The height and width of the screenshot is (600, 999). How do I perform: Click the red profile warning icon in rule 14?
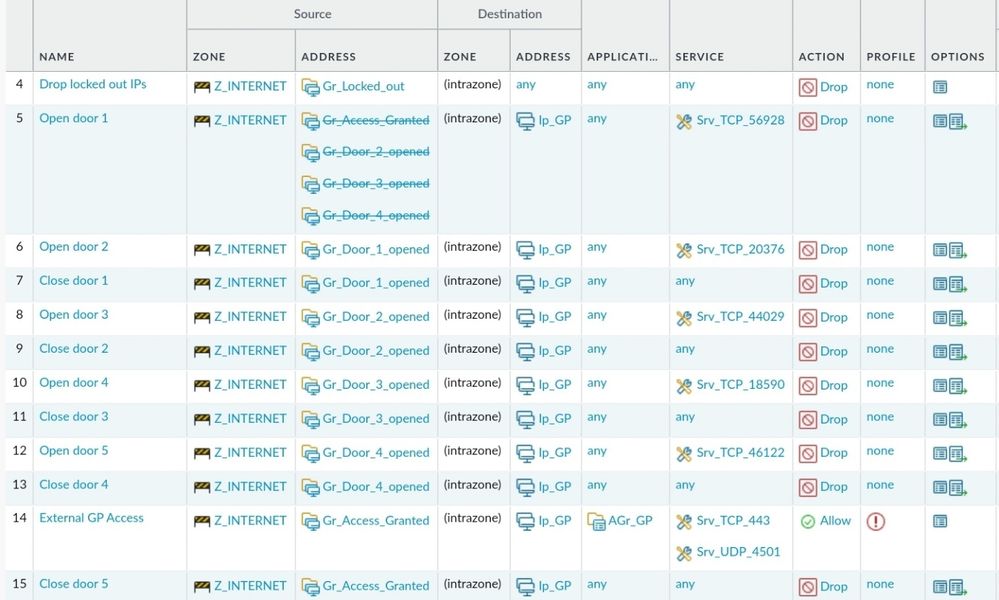pyautogui.click(x=876, y=521)
